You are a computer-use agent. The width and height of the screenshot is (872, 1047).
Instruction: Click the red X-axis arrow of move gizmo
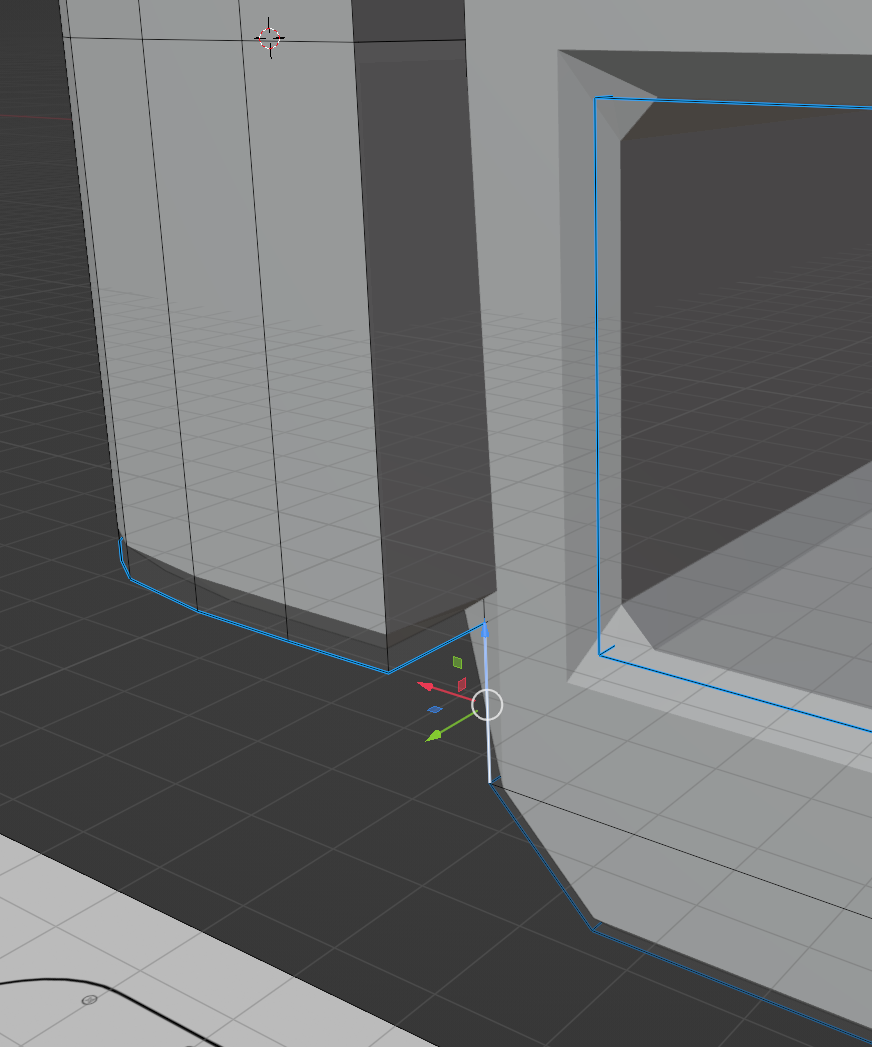425,686
